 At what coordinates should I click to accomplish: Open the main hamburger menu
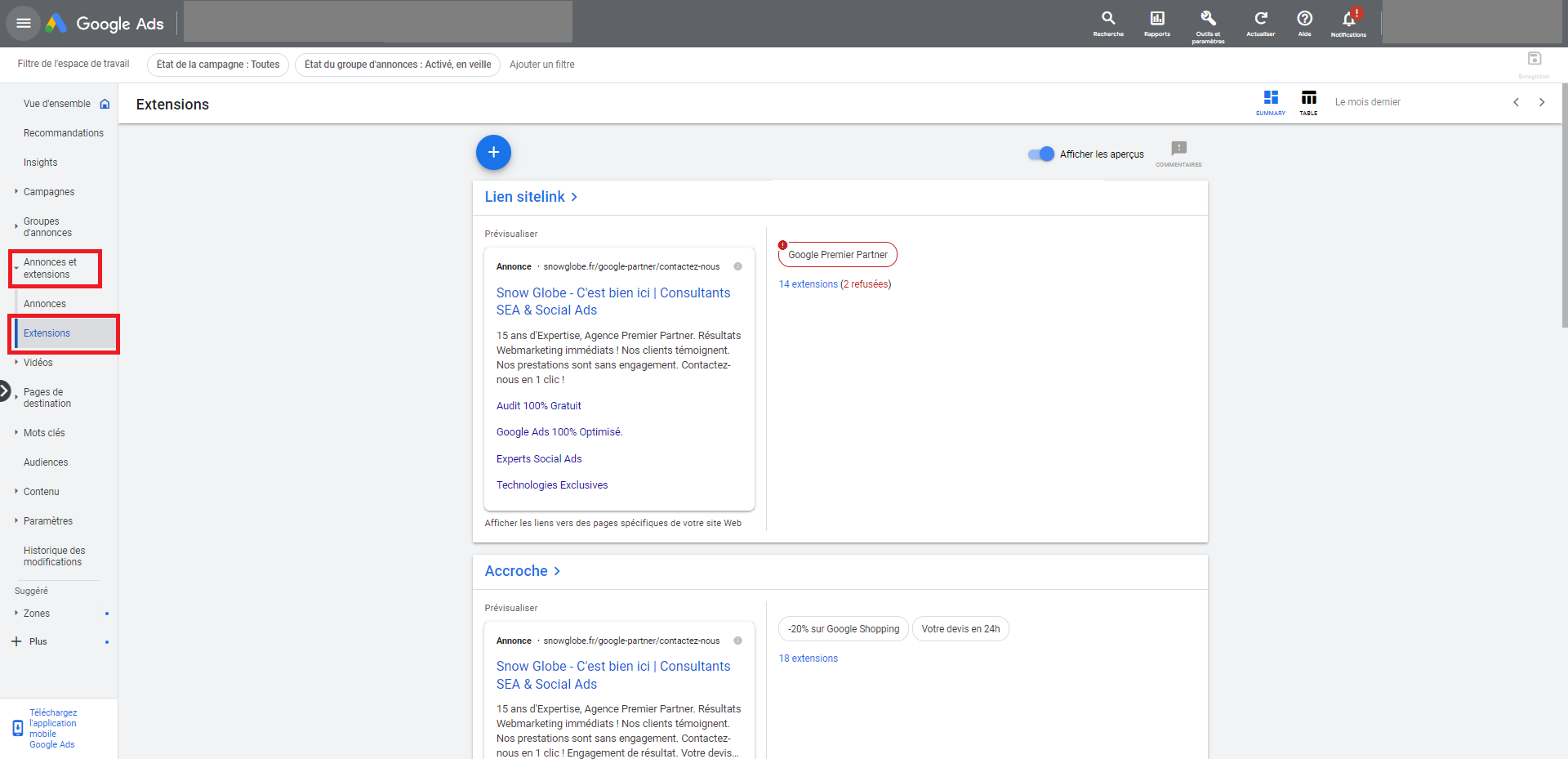click(x=24, y=23)
